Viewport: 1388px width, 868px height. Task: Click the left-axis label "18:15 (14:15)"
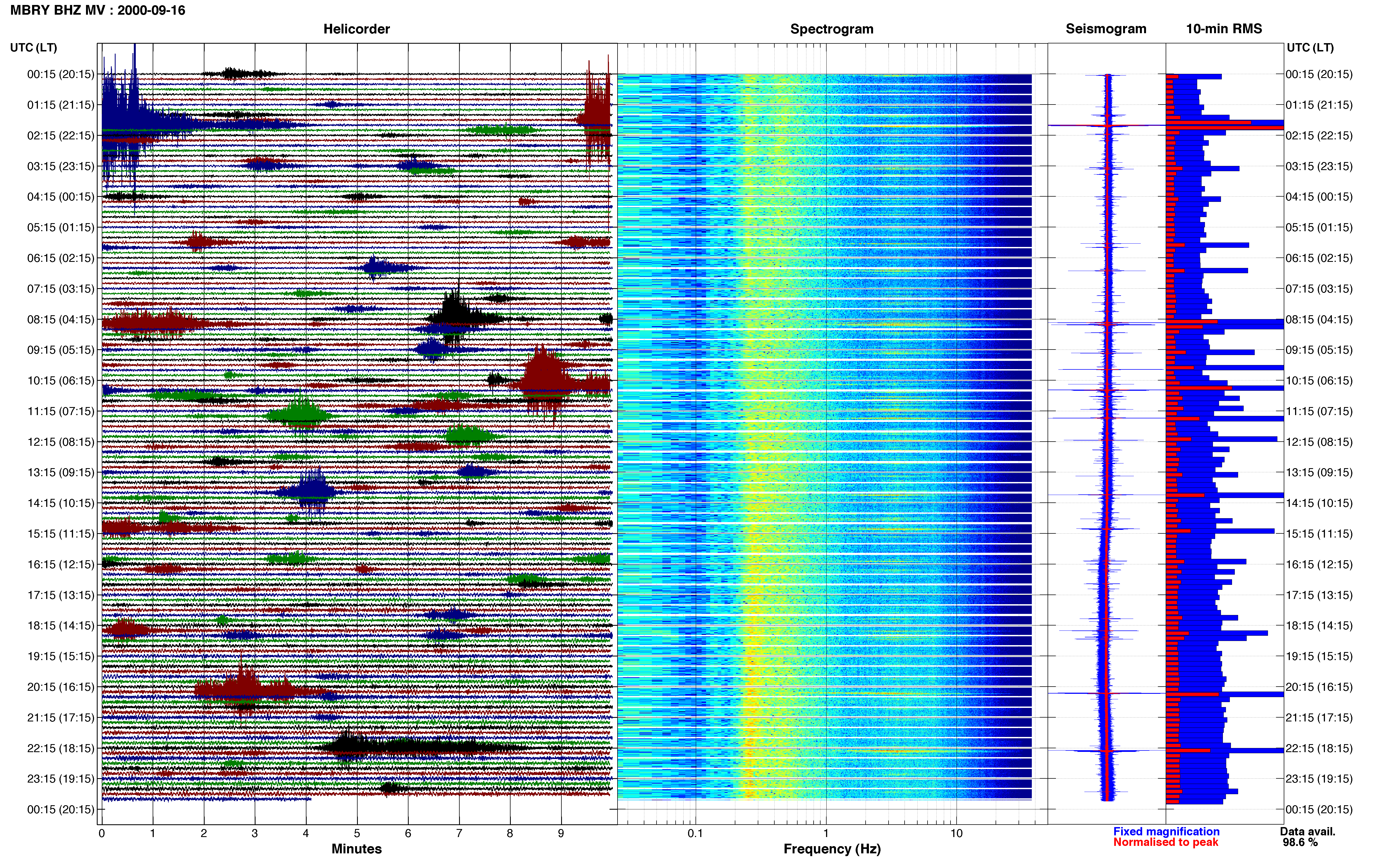[x=60, y=626]
